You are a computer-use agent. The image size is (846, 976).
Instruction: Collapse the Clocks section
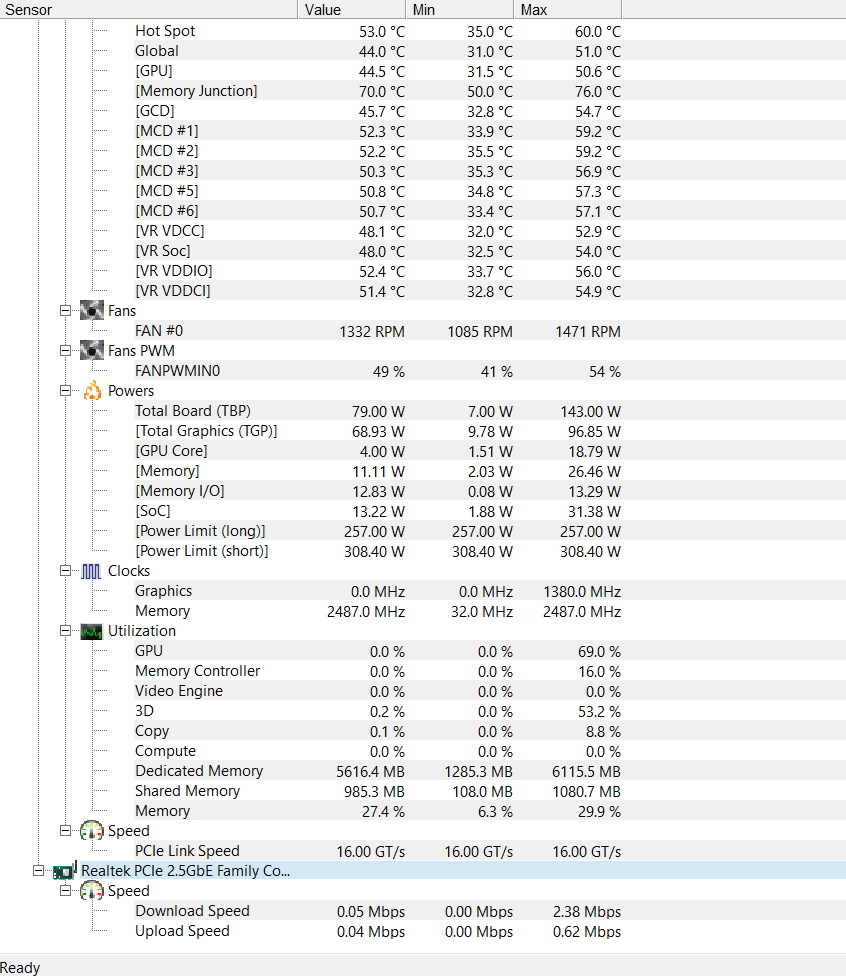pyautogui.click(x=64, y=570)
